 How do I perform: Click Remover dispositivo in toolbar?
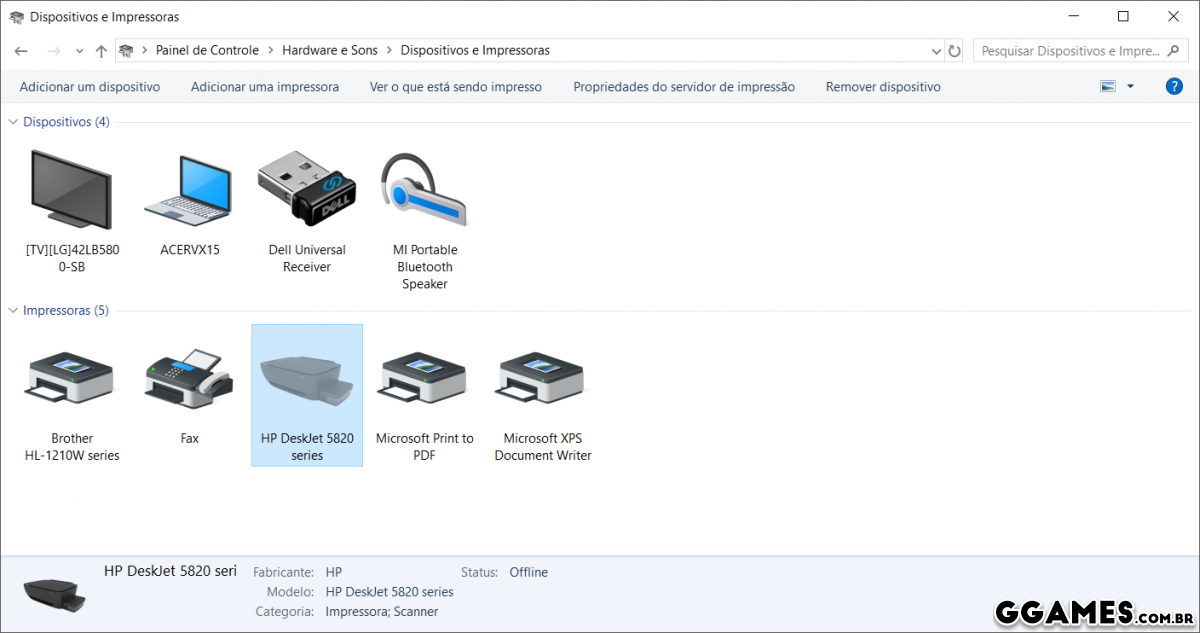point(883,87)
